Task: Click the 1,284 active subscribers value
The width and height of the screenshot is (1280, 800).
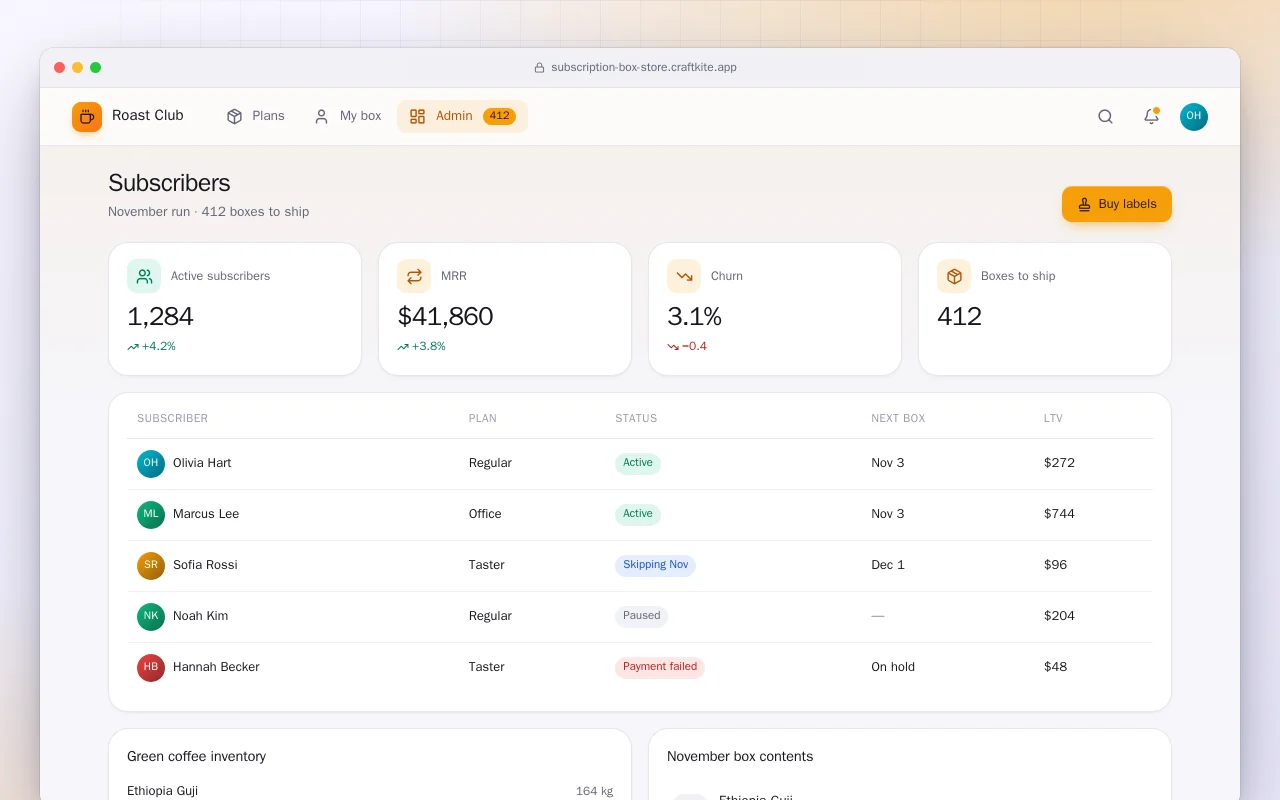Action: (x=160, y=317)
